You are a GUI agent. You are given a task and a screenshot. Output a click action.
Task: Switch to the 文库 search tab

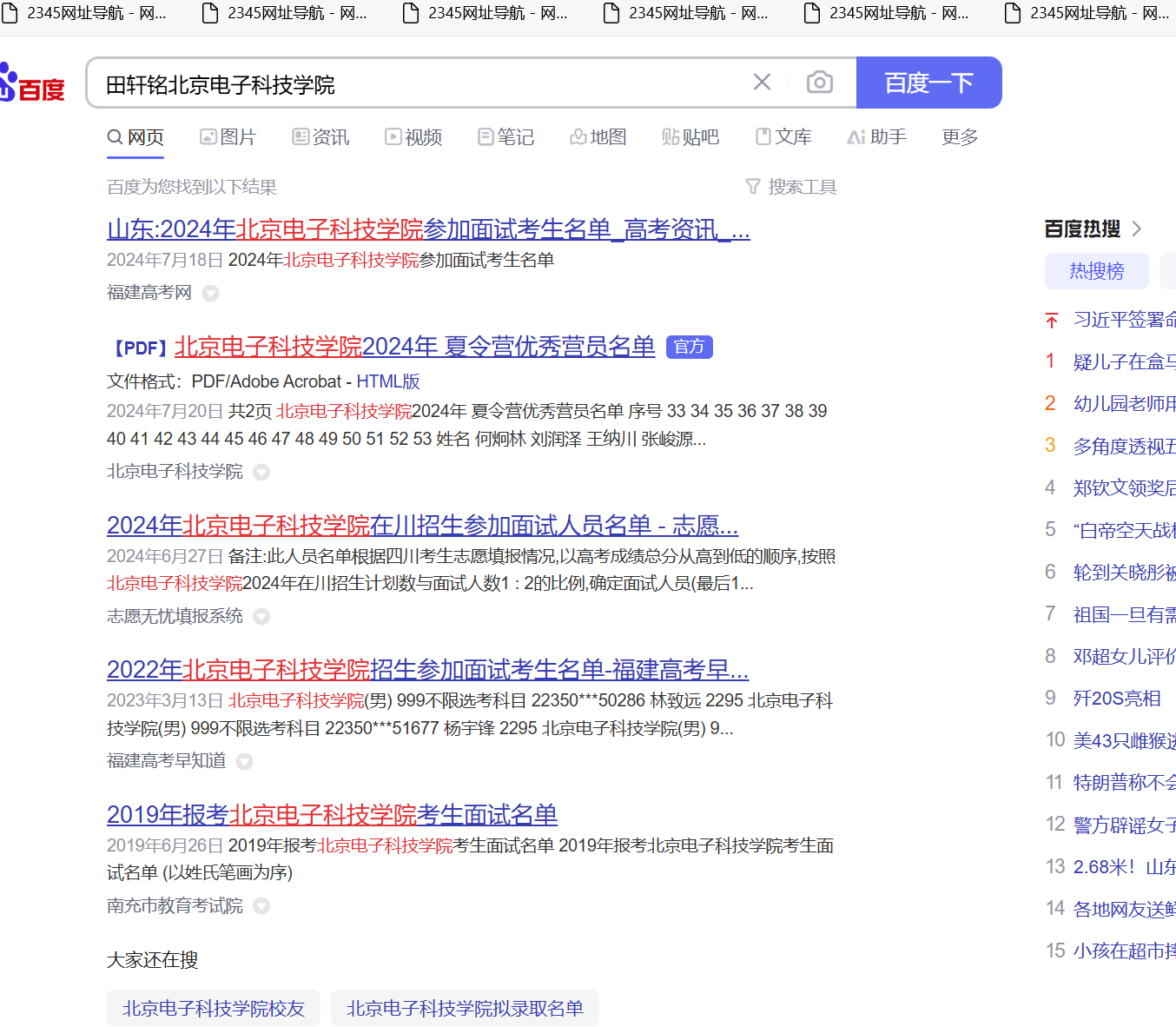[783, 137]
